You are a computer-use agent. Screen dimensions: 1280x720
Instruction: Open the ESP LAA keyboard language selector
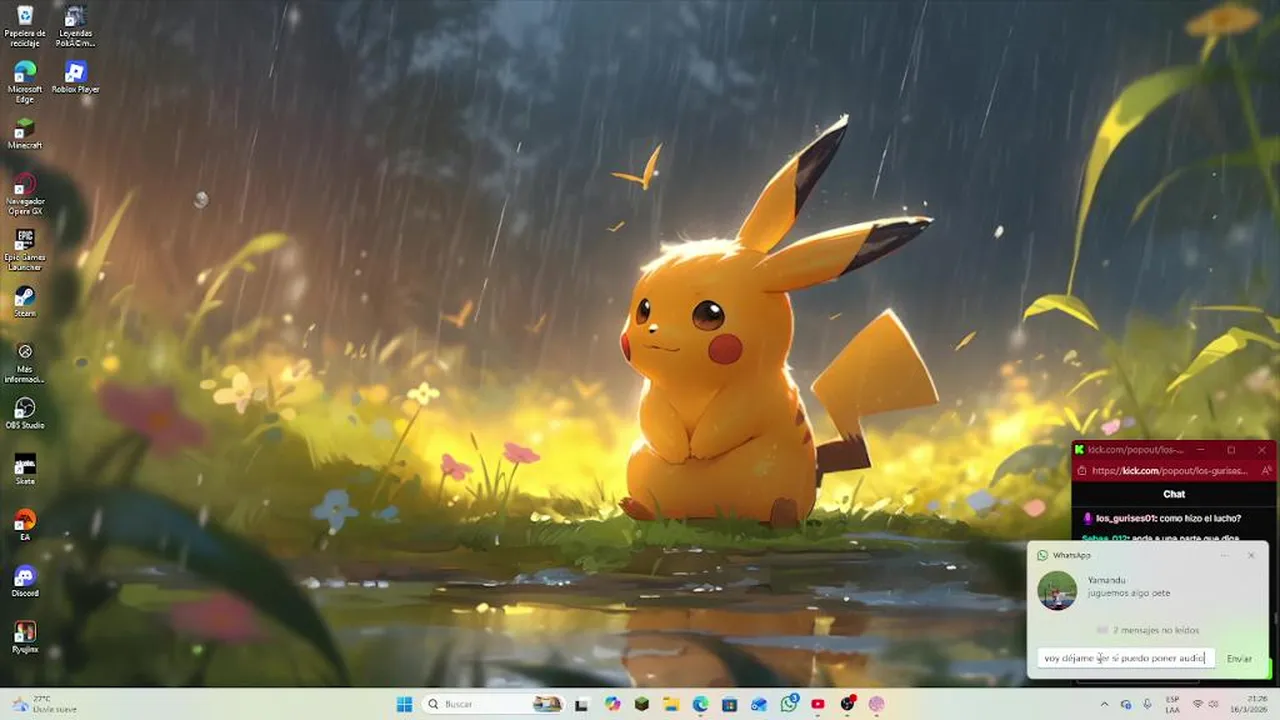pos(1172,704)
